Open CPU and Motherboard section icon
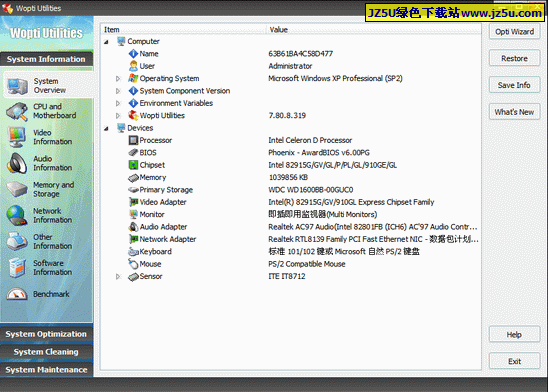 17,111
